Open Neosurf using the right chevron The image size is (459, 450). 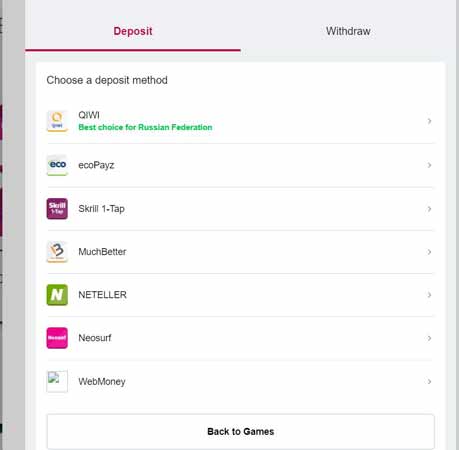[x=429, y=338]
